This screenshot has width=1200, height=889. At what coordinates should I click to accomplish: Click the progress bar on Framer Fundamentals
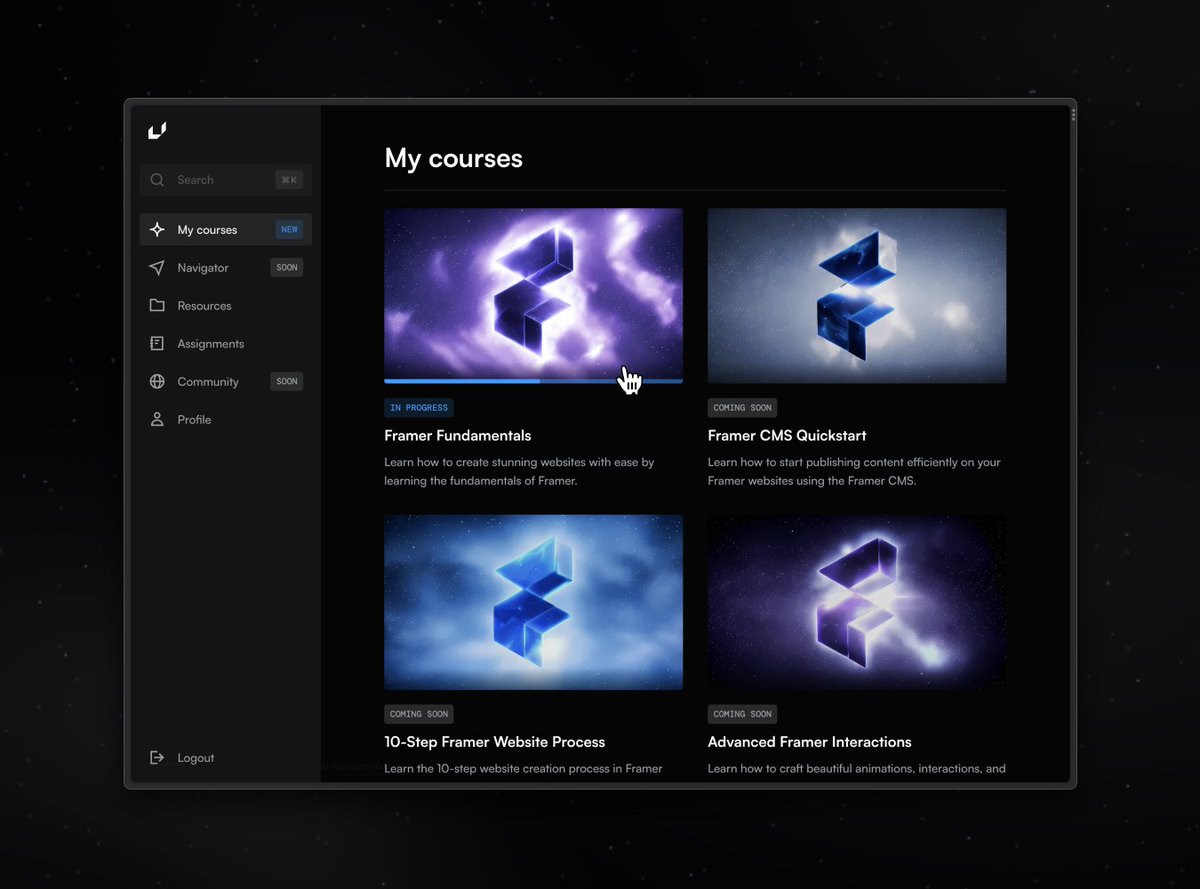(533, 381)
